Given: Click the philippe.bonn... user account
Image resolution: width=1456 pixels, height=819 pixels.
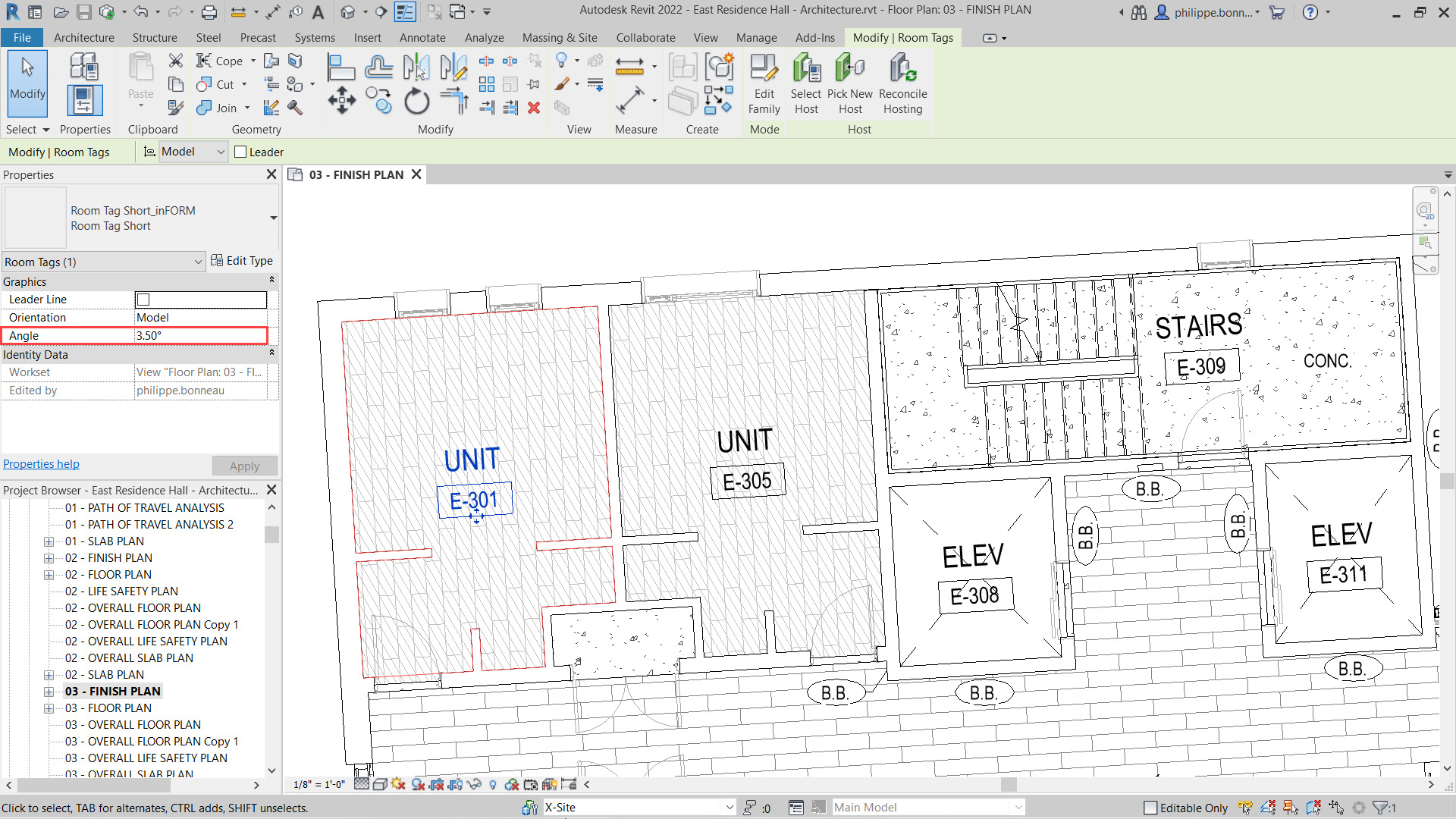Looking at the screenshot, I should (x=1207, y=12).
